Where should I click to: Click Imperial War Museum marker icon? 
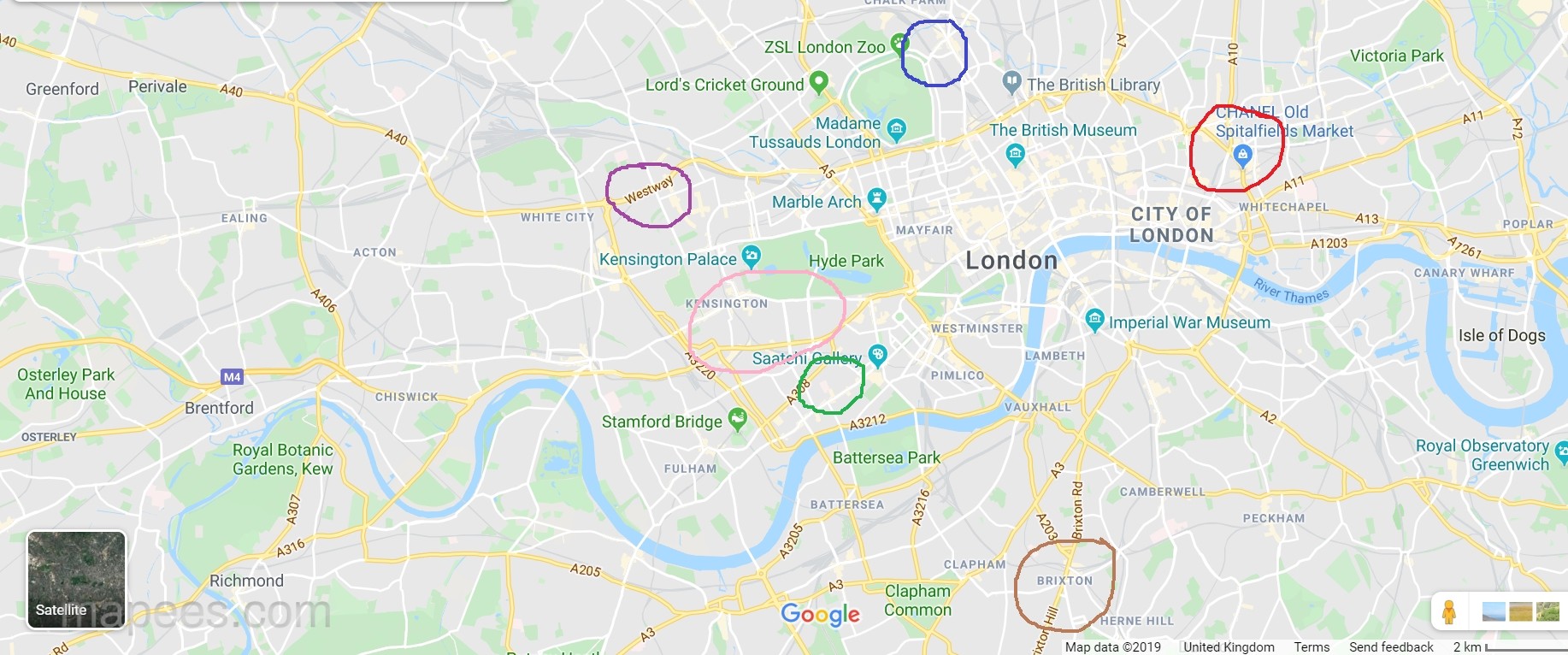point(1094,321)
